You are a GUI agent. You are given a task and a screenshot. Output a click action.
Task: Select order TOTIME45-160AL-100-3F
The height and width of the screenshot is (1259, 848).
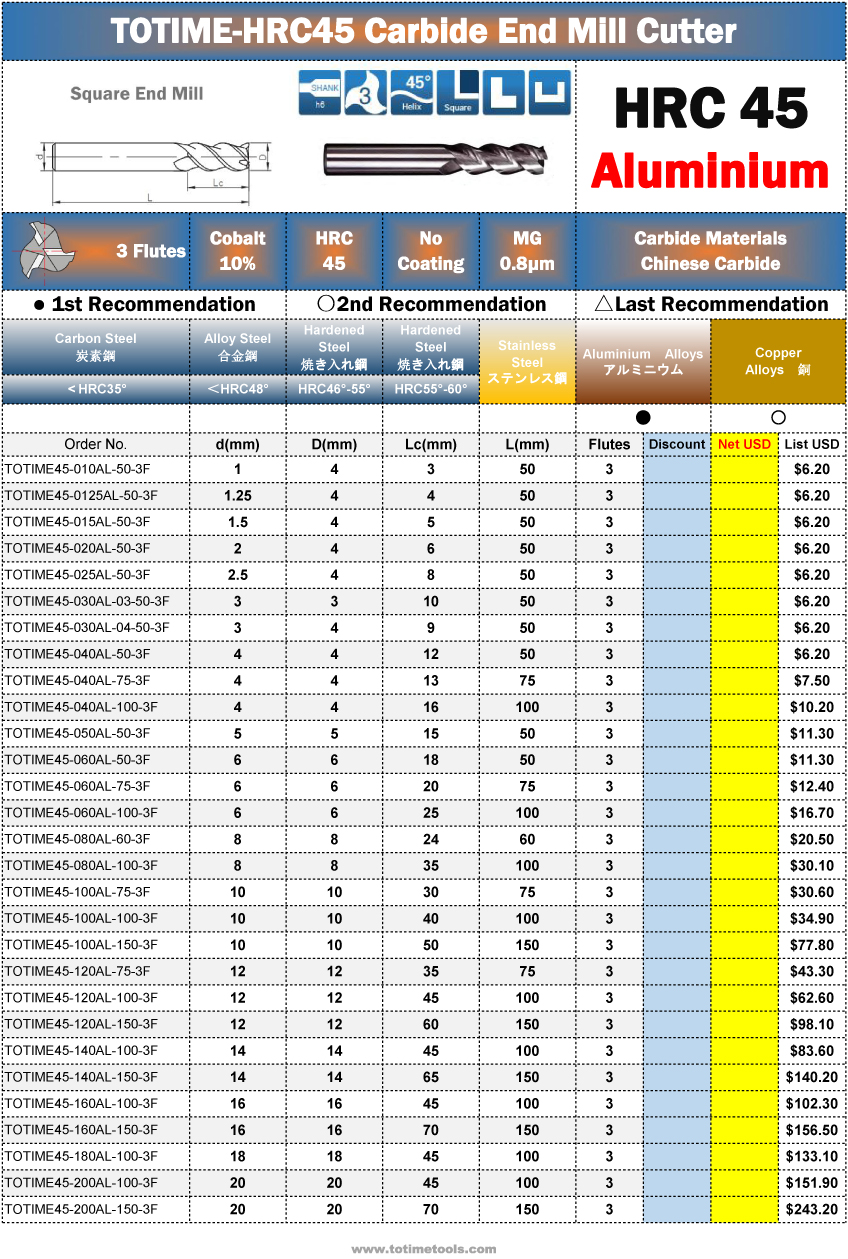[80, 1103]
